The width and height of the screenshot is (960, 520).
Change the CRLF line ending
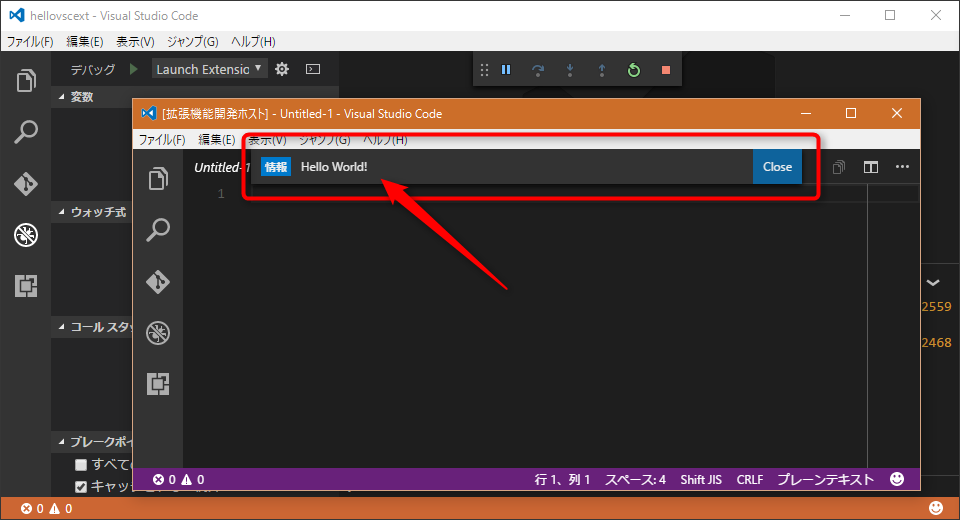click(x=750, y=480)
